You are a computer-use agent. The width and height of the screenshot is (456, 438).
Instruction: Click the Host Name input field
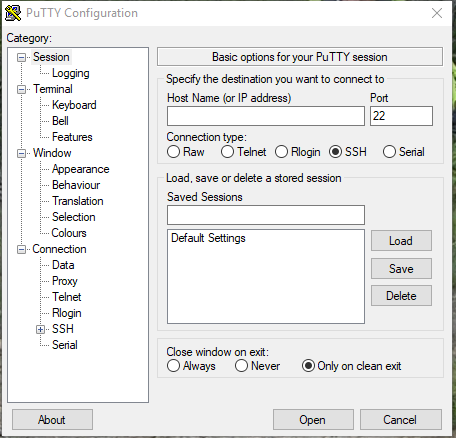266,116
